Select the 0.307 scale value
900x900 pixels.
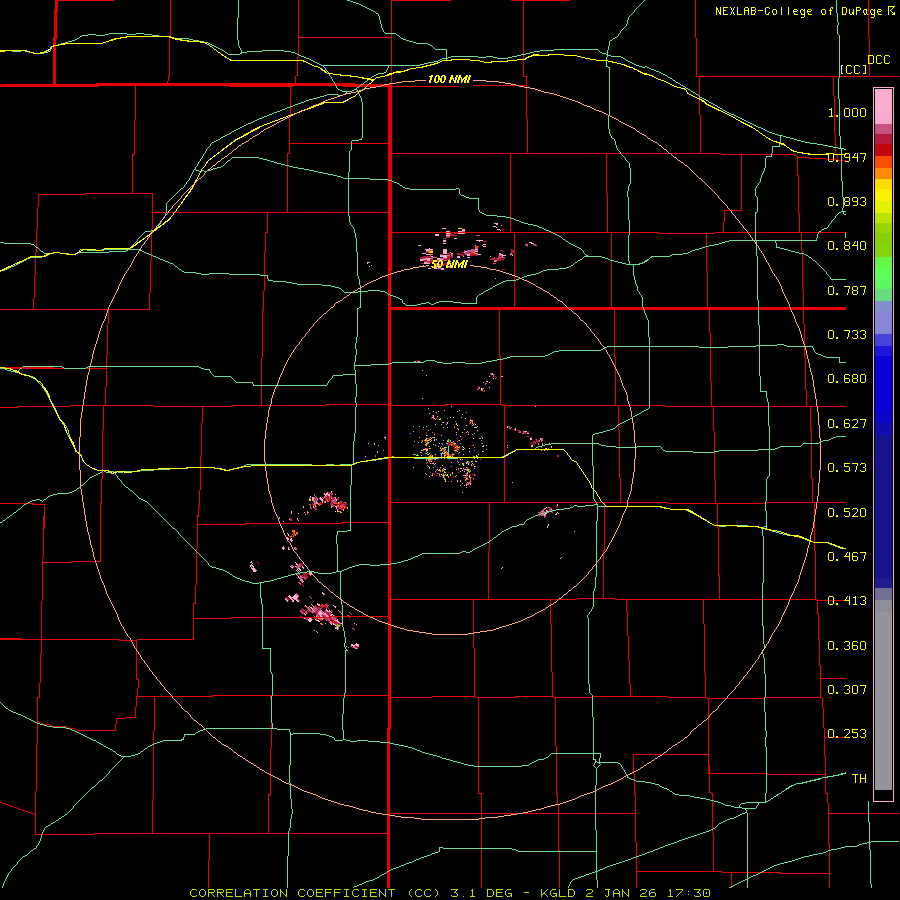[x=847, y=690]
